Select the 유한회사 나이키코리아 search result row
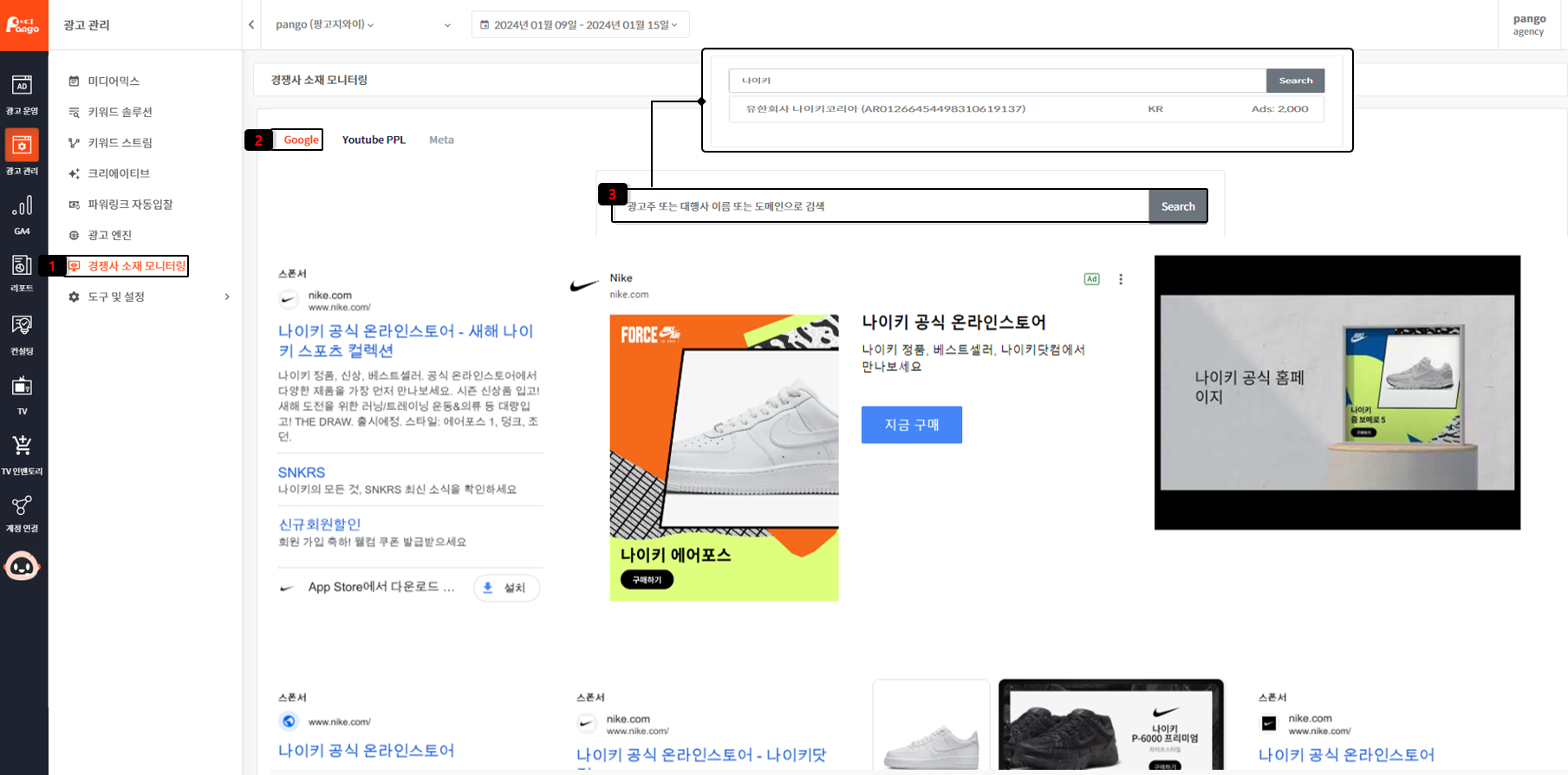Image resolution: width=1568 pixels, height=775 pixels. point(1026,109)
